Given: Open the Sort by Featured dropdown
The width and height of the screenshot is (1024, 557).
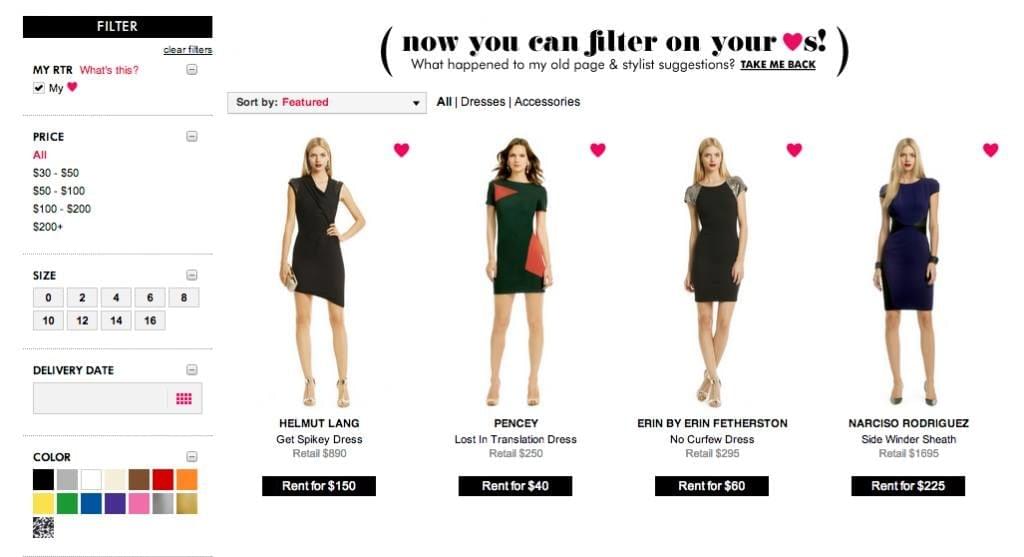Looking at the screenshot, I should tap(327, 103).
